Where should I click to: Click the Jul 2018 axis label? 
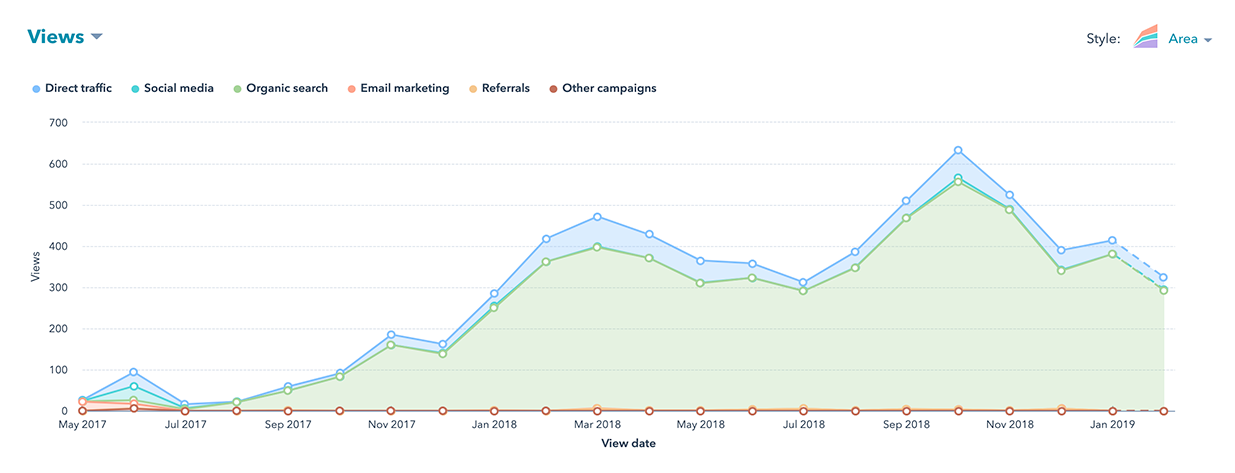[803, 425]
